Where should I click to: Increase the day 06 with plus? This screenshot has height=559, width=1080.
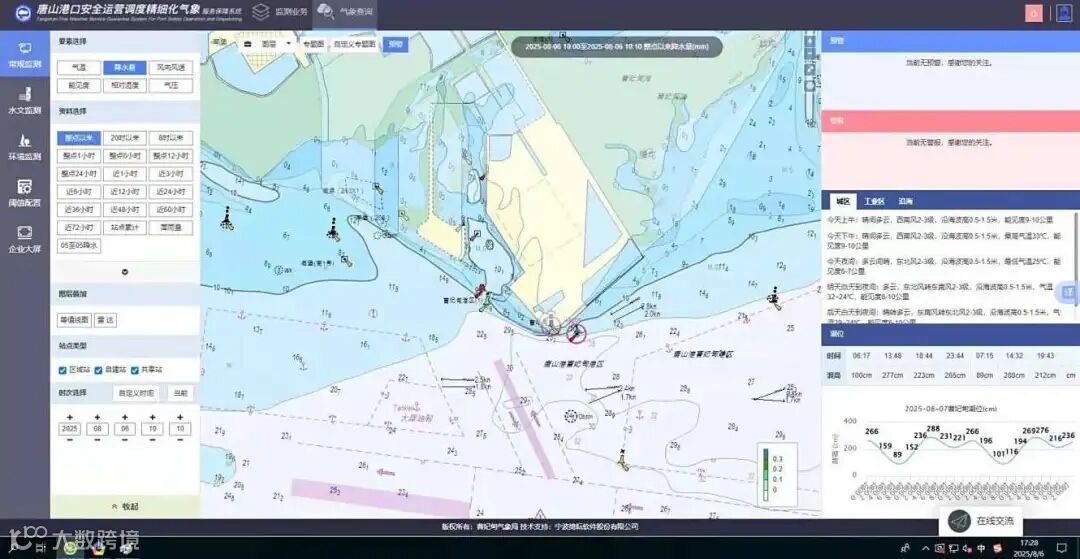(125, 417)
